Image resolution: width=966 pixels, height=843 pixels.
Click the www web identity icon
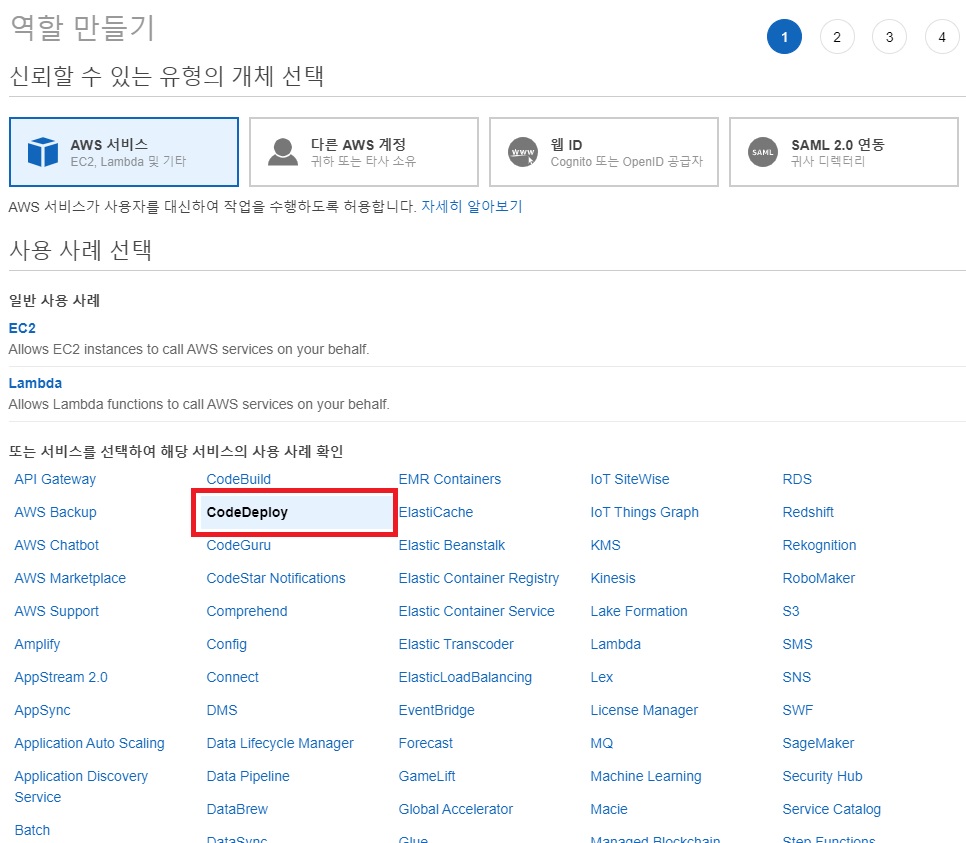point(523,152)
